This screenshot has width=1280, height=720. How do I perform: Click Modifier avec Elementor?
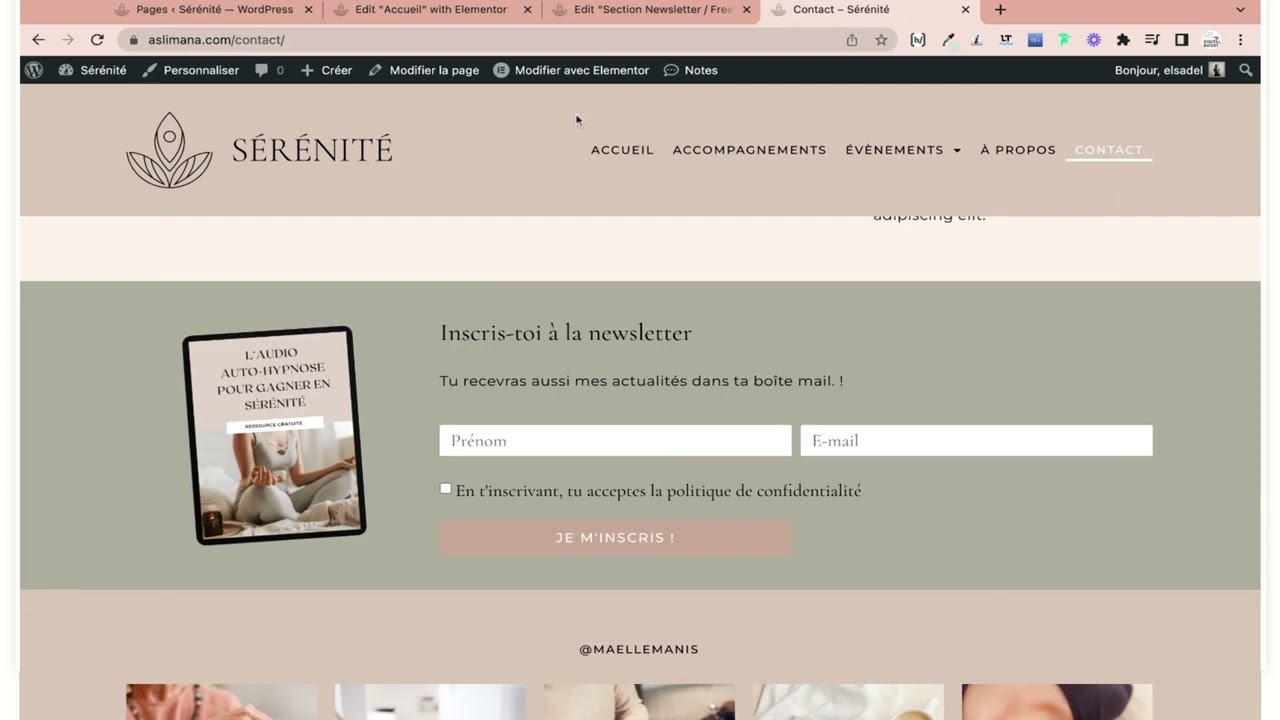click(571, 70)
